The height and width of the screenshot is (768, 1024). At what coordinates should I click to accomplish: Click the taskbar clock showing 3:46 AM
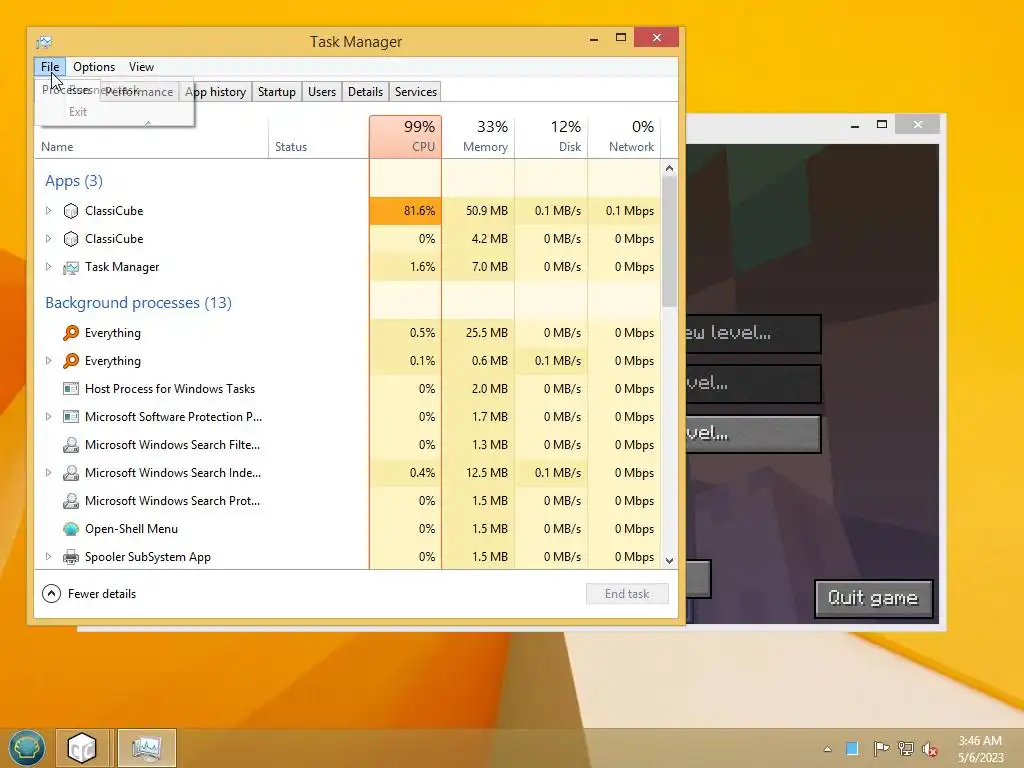point(980,748)
